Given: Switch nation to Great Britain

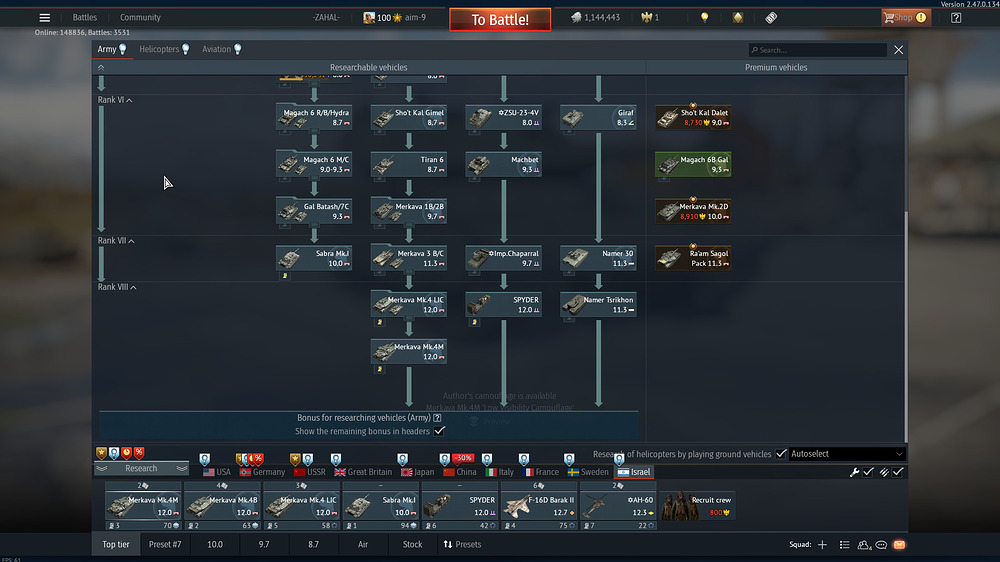Looking at the screenshot, I should coord(363,472).
